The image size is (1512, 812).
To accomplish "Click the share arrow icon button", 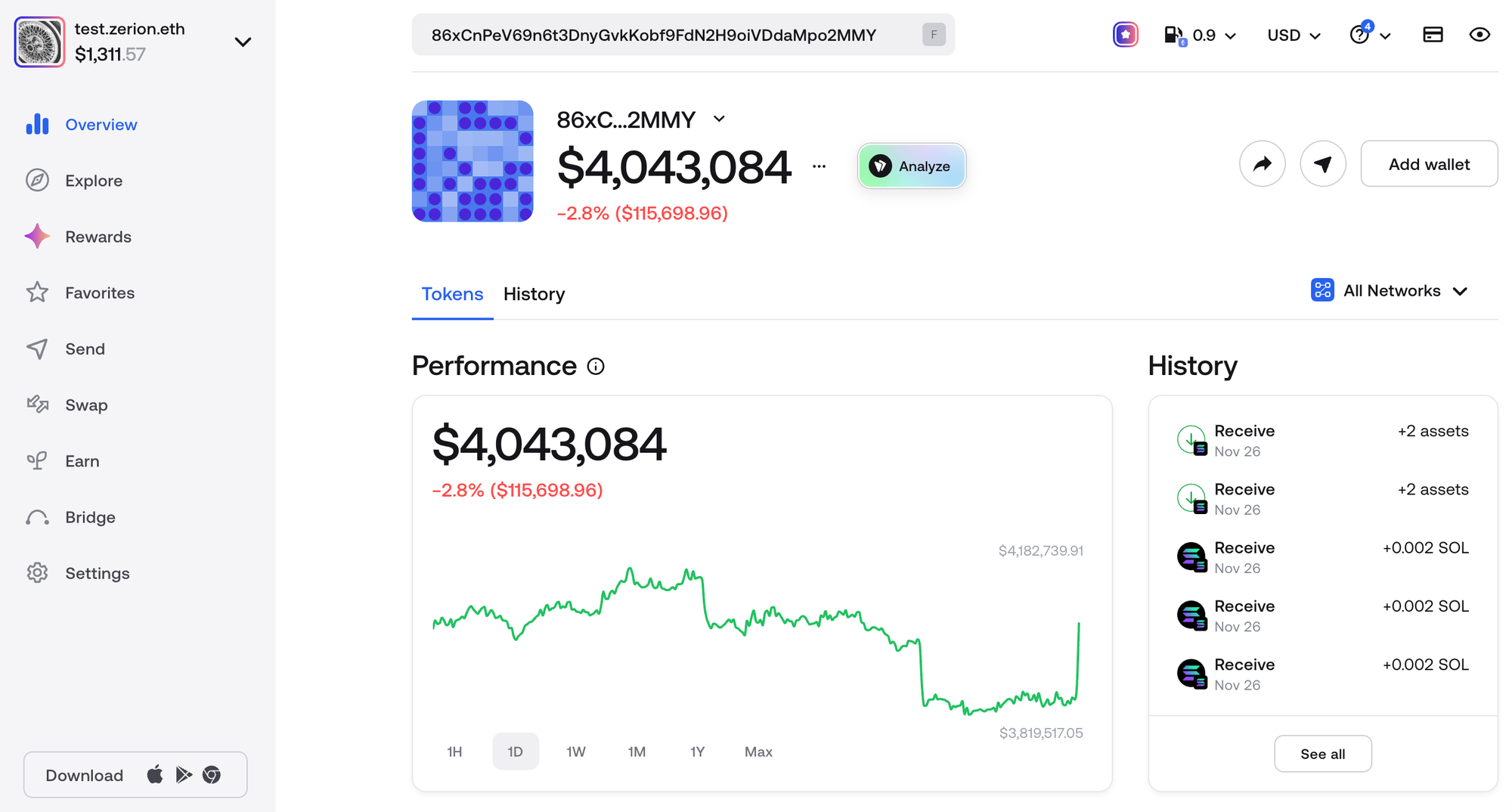I will 1262,163.
